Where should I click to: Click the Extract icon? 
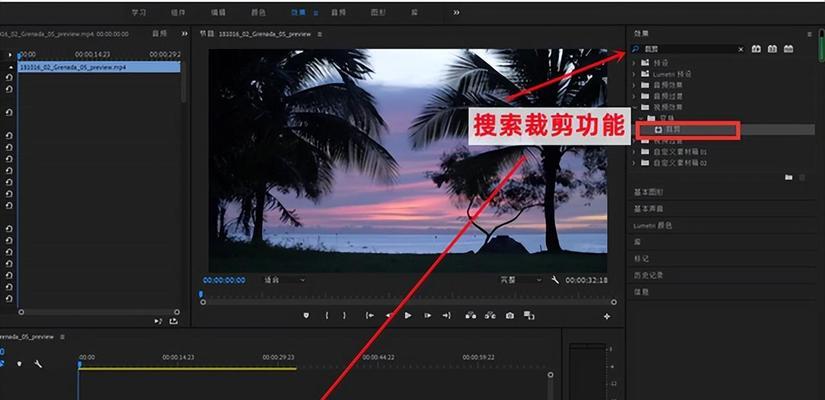click(x=490, y=315)
